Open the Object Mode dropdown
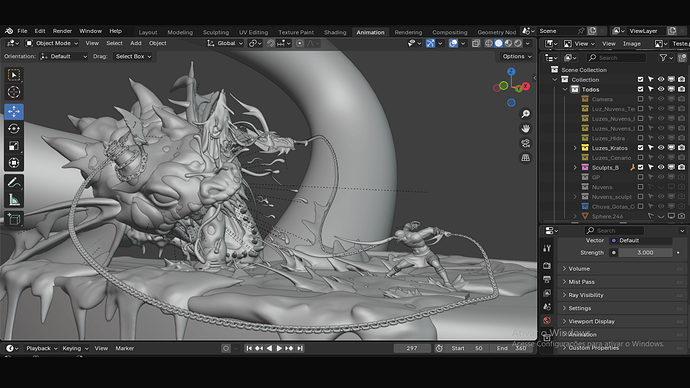The height and width of the screenshot is (388, 690). click(51, 43)
